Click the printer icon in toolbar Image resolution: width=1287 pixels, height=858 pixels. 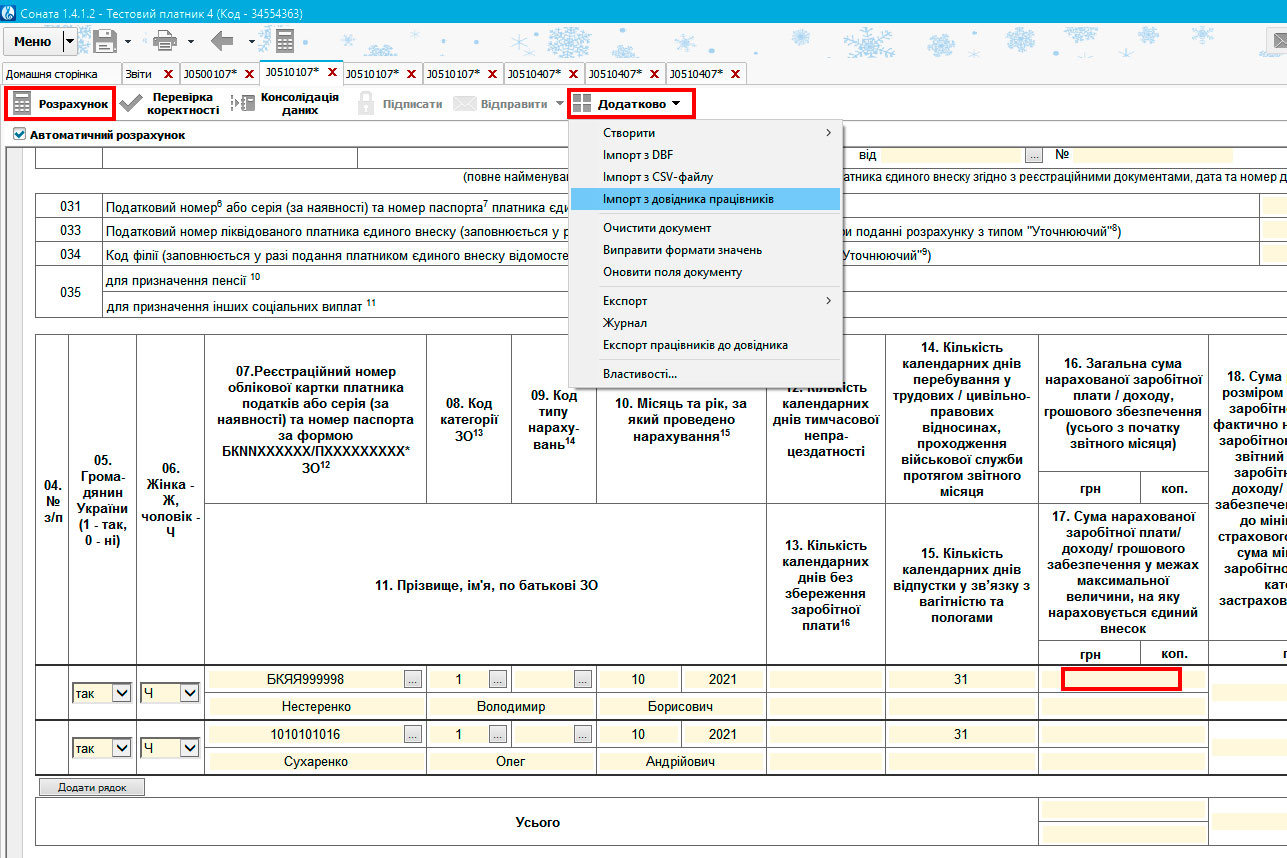[165, 41]
